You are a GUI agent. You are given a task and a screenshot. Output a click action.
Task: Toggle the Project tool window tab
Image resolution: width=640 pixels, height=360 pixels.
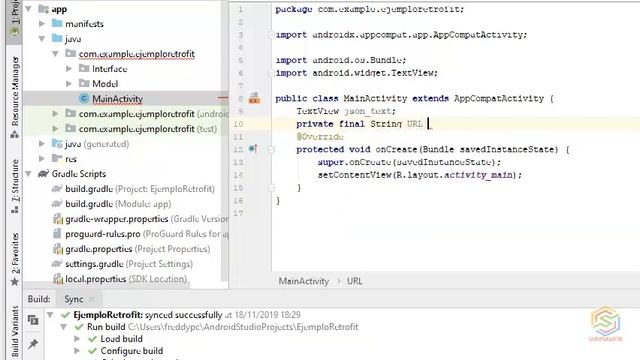coord(15,20)
